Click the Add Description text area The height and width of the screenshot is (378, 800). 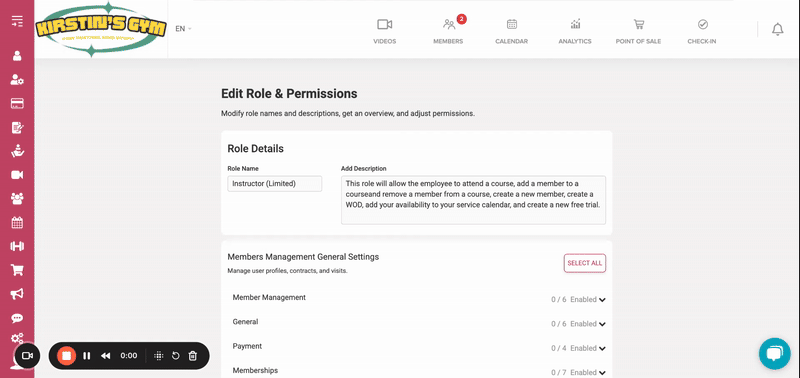(x=473, y=200)
